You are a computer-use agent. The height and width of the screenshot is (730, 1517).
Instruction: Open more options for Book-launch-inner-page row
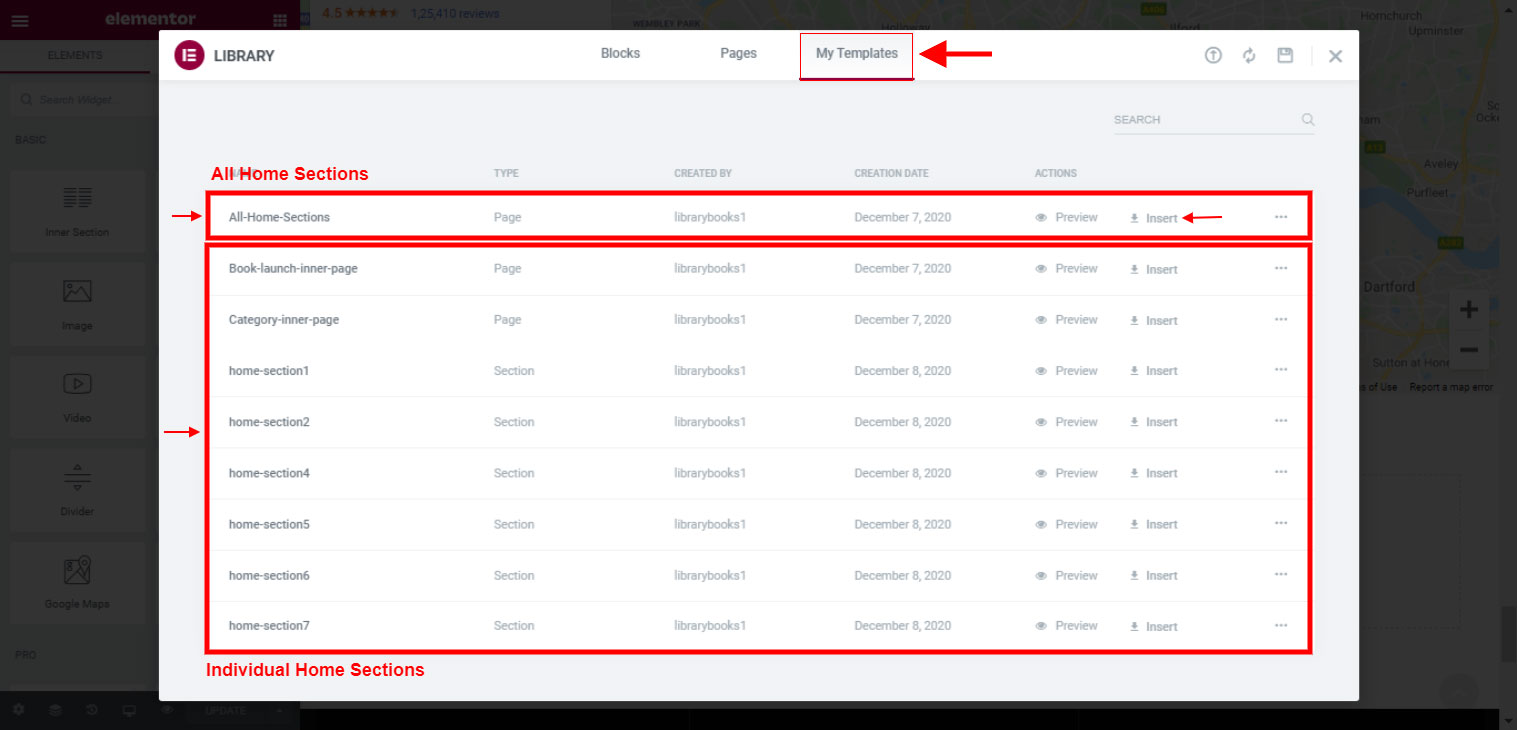coord(1281,268)
